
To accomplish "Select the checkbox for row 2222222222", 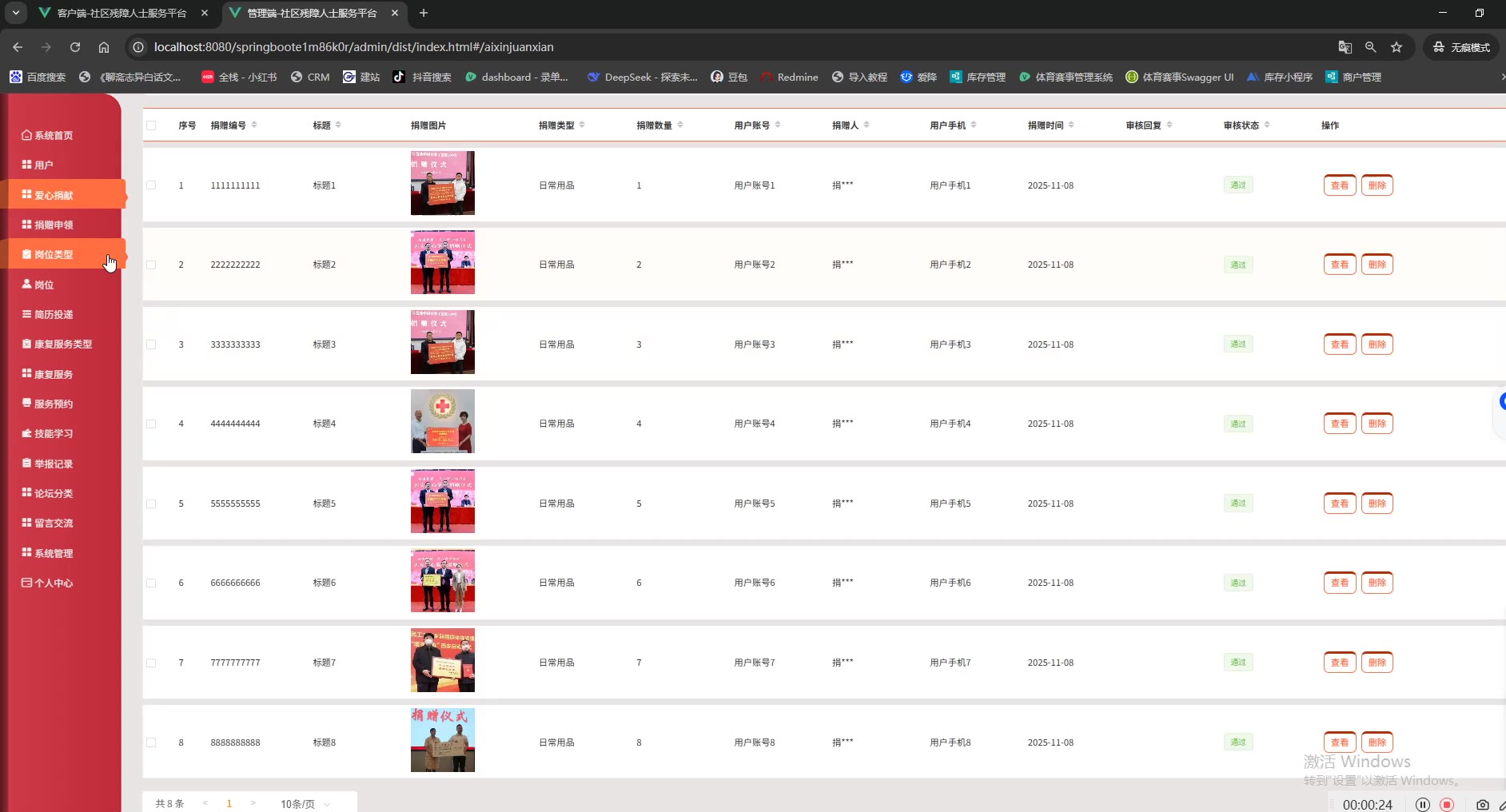I will click(151, 265).
